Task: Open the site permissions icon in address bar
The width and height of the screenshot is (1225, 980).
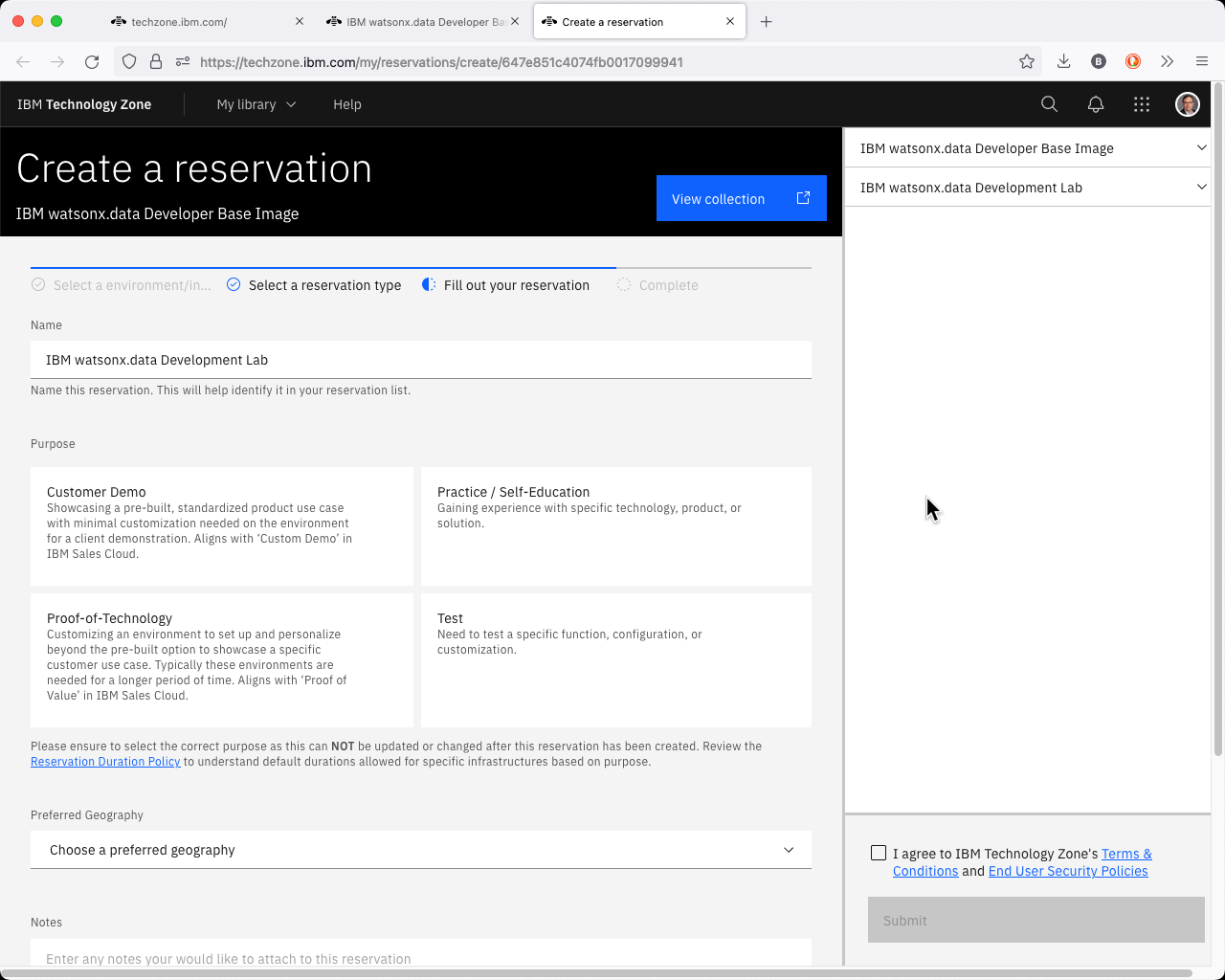Action: pos(183,61)
